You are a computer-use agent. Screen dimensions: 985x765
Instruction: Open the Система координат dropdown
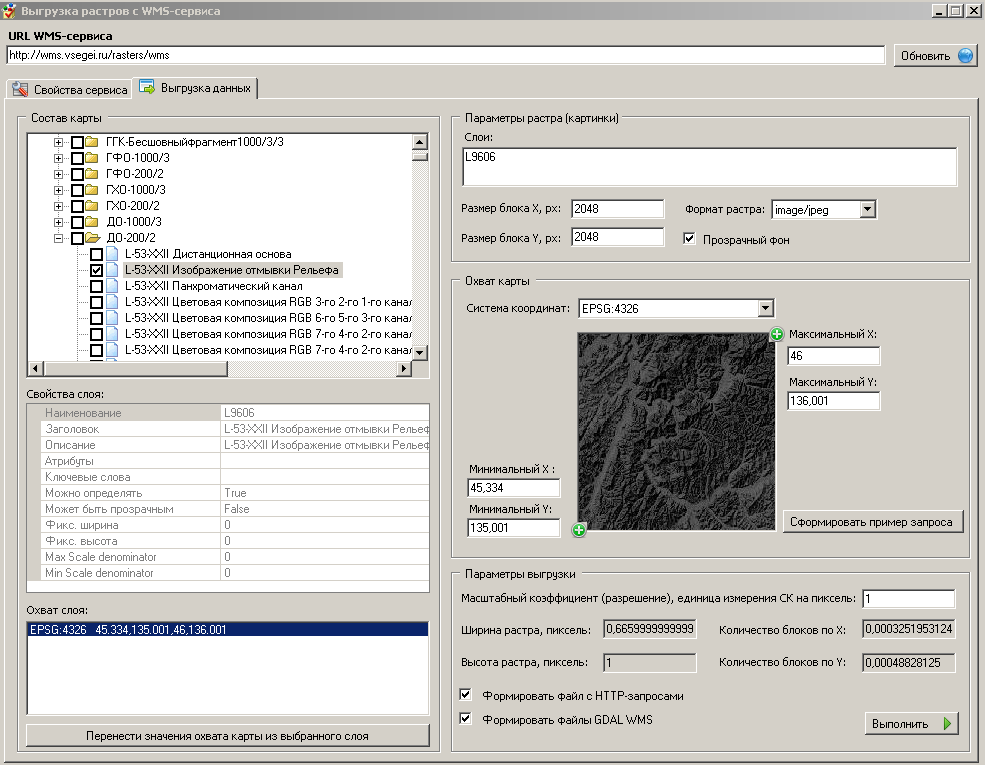click(765, 309)
